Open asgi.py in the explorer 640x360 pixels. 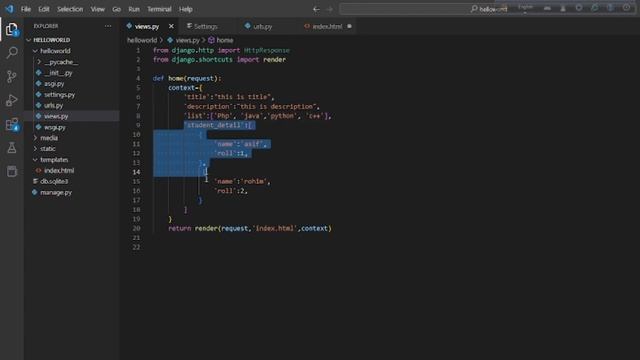coord(54,84)
